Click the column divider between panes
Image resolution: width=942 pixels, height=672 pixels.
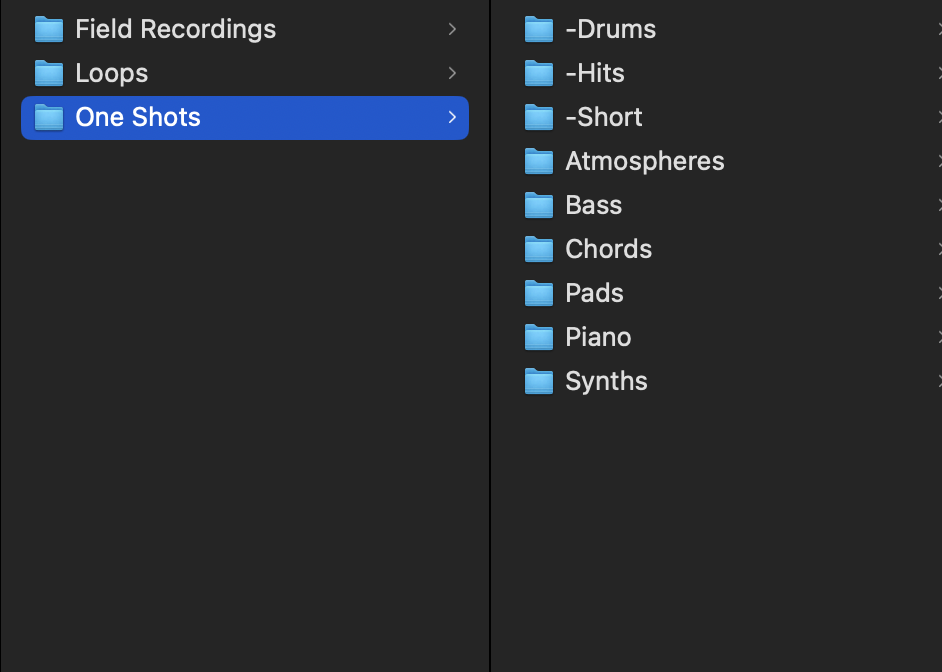tap(490, 400)
